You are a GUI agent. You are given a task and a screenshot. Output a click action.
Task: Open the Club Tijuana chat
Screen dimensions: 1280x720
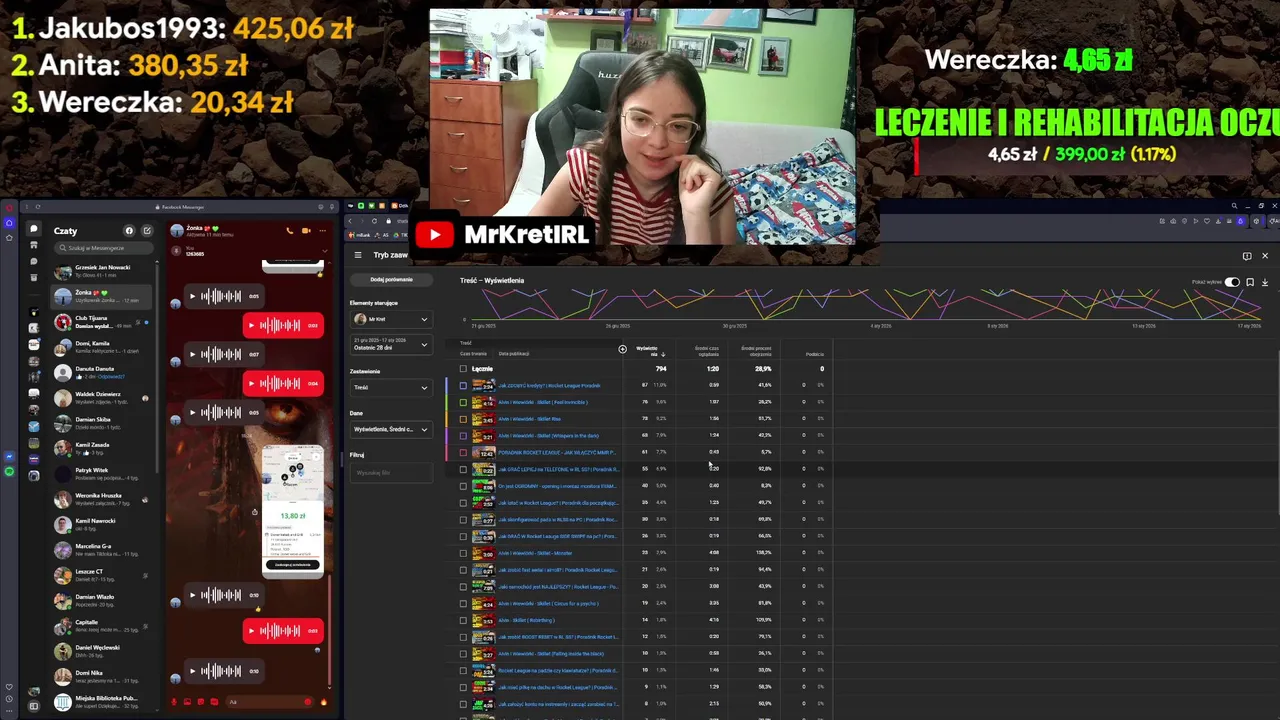(102, 322)
